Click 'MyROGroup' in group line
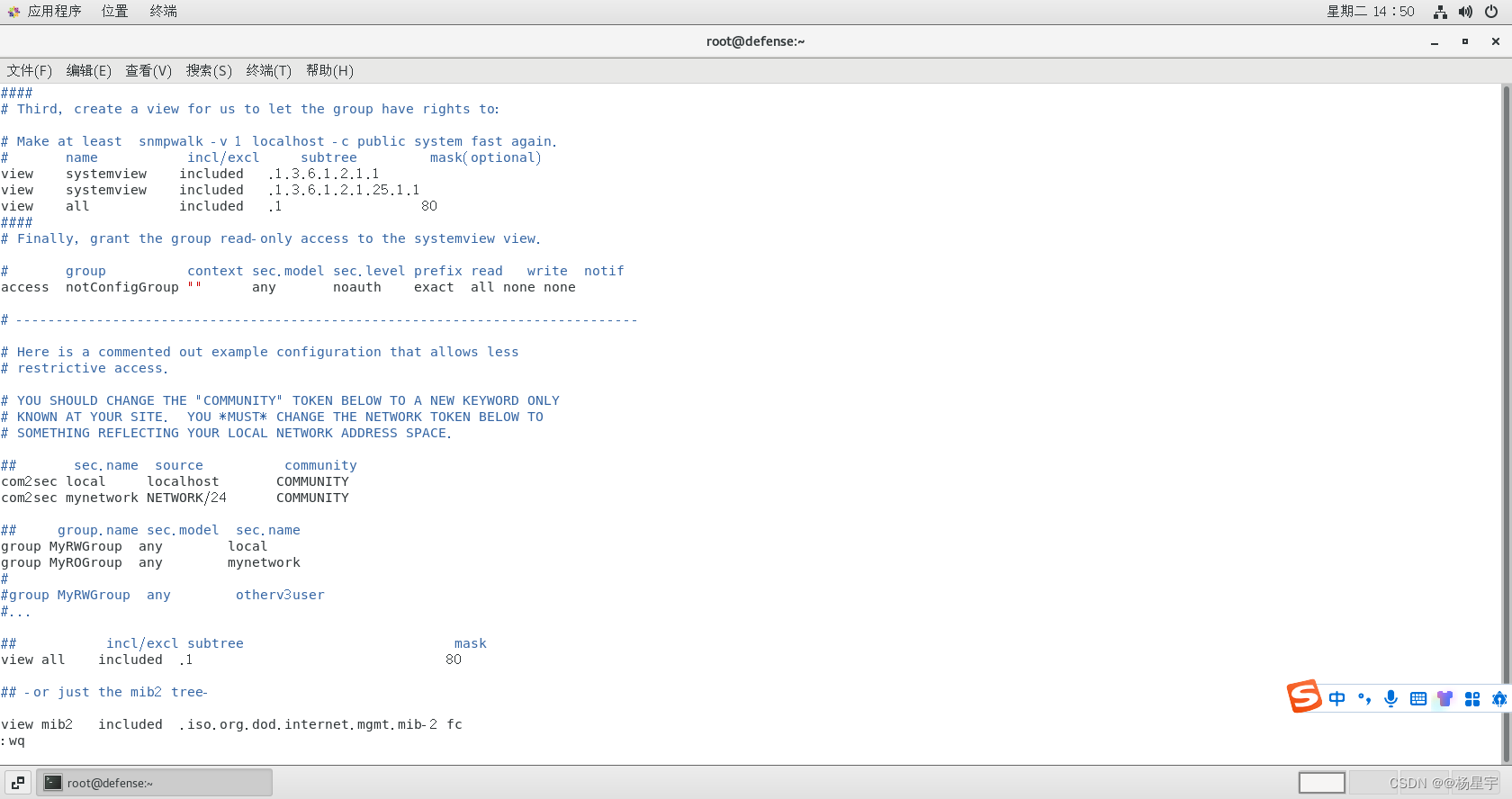Screen dimensions: 1512x799 coord(85,562)
